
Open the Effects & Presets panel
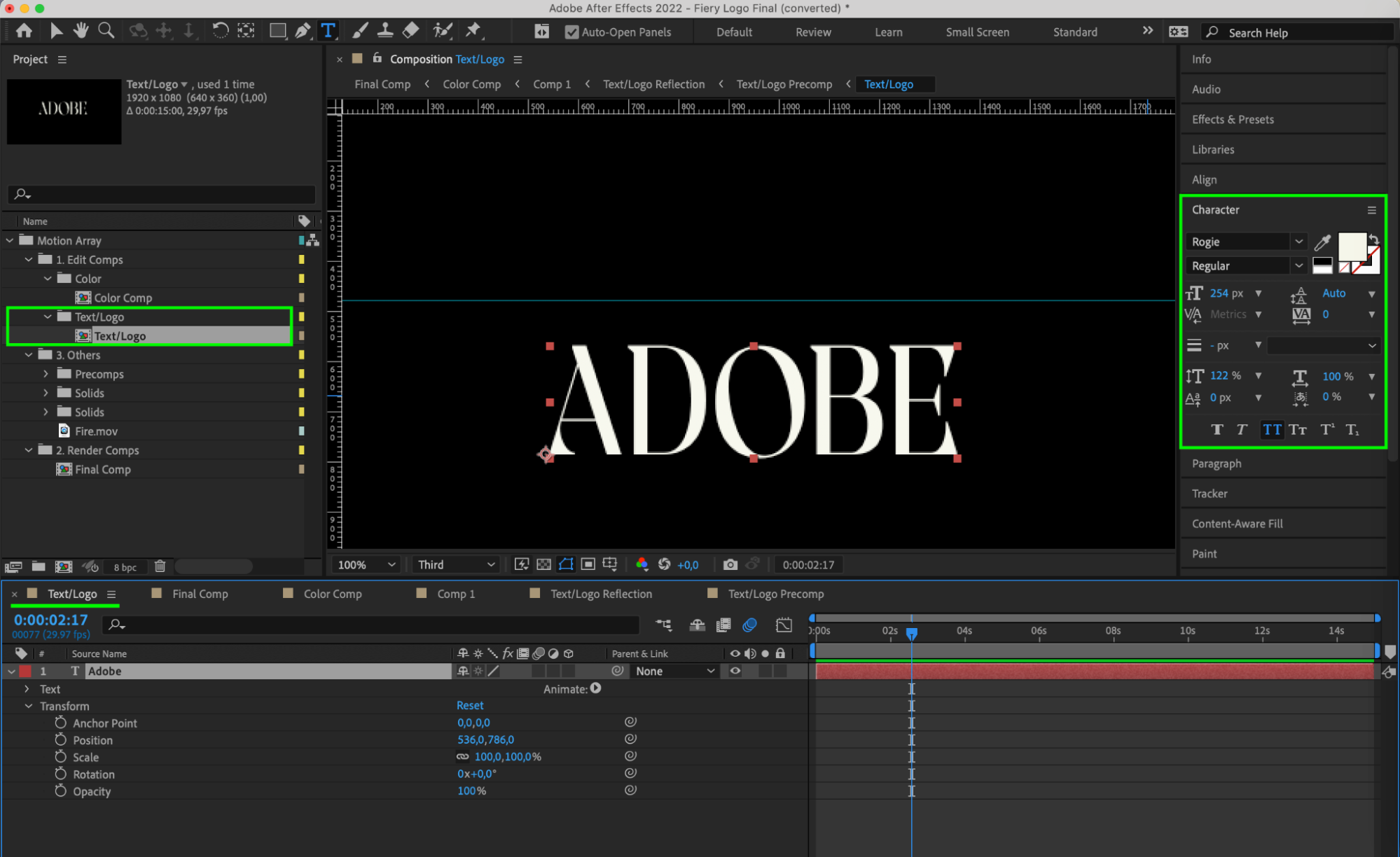1233,120
